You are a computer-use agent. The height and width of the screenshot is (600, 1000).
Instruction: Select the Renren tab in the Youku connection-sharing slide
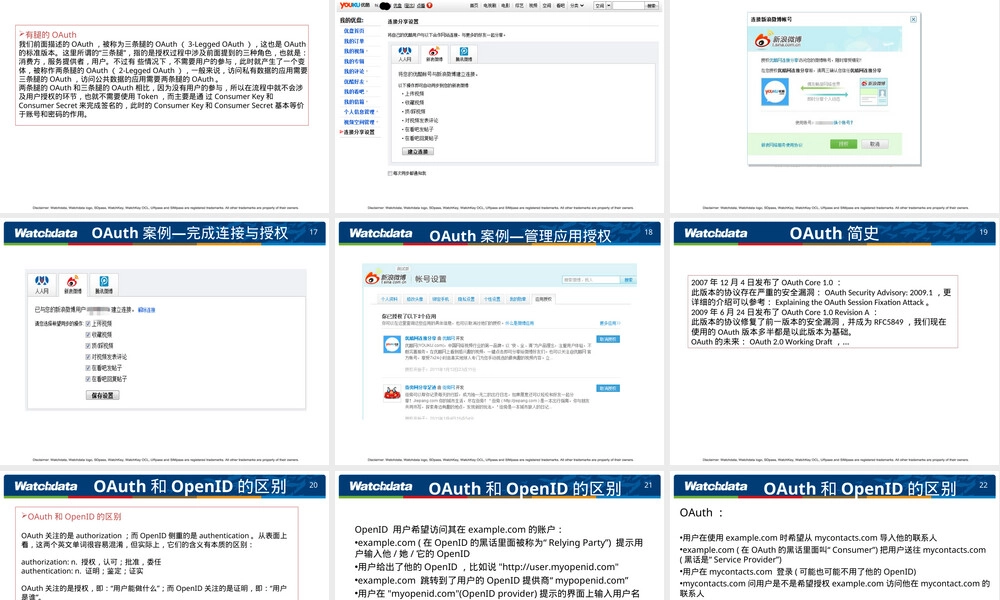click(405, 54)
